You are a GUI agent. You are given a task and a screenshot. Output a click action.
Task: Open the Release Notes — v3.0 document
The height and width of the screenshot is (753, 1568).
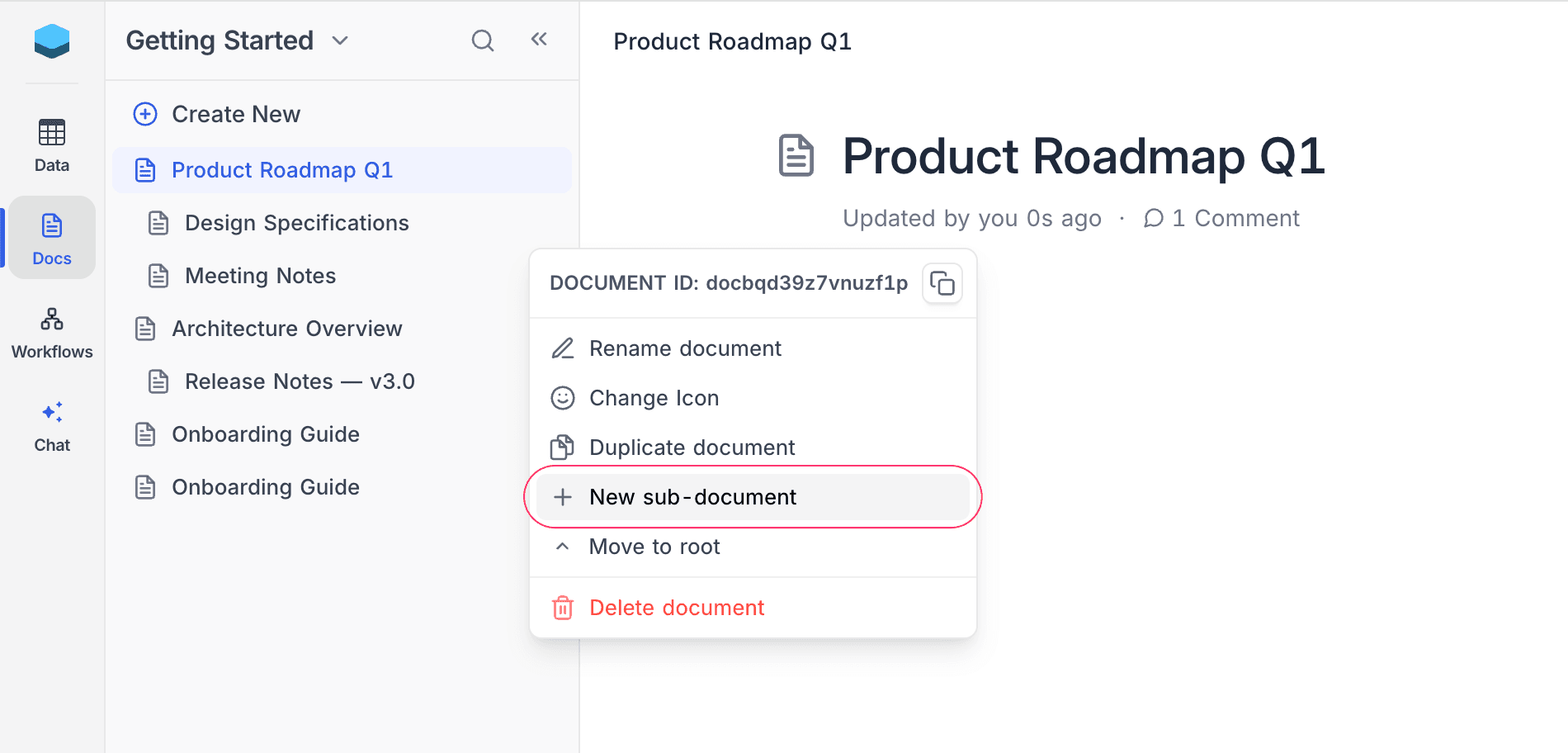(300, 381)
